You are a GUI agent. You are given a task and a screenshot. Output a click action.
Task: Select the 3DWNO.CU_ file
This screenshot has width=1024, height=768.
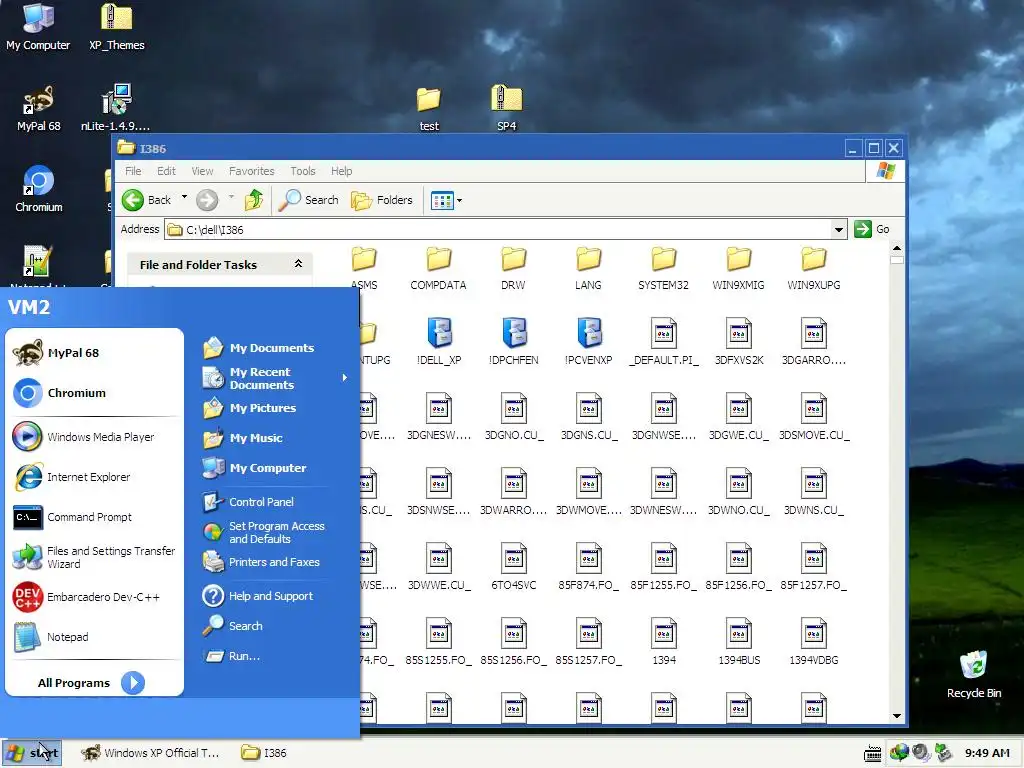click(739, 492)
